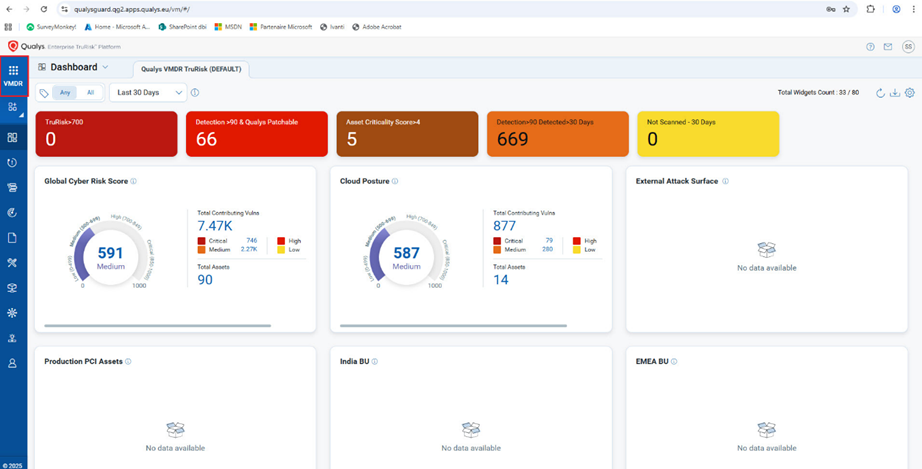Select Qualys VMDR TruRisk (DEFAULT) tab

coord(193,69)
